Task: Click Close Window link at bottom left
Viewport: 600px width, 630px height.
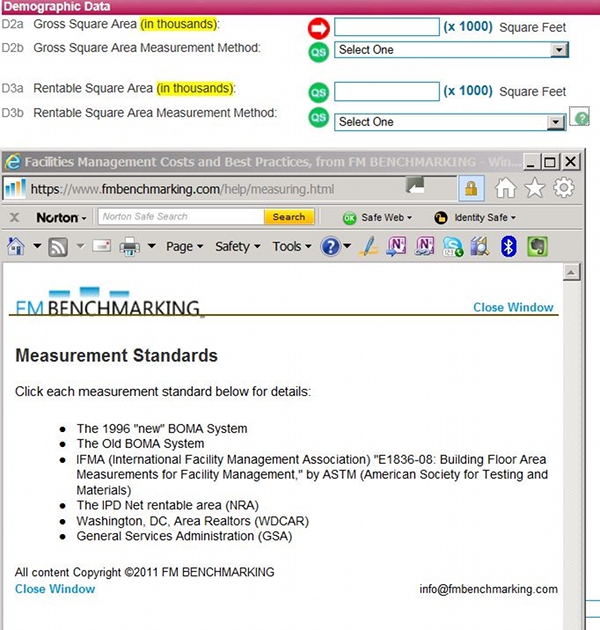Action: [x=55, y=589]
